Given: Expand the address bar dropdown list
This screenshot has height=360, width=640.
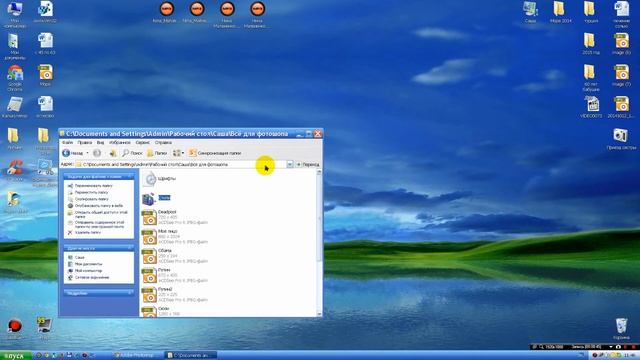Looking at the screenshot, I should 289,164.
